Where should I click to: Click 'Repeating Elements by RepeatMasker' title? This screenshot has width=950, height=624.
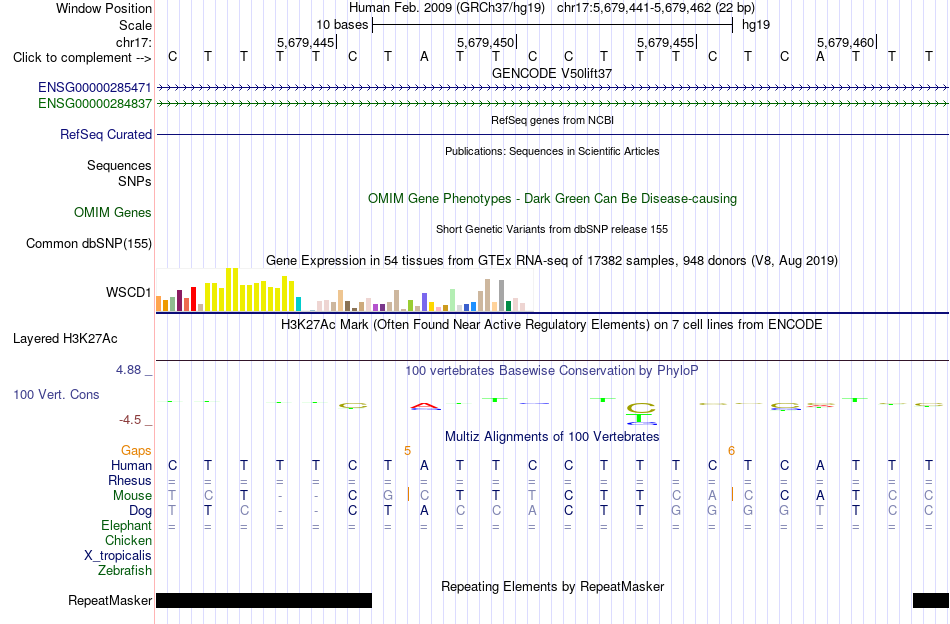552,586
